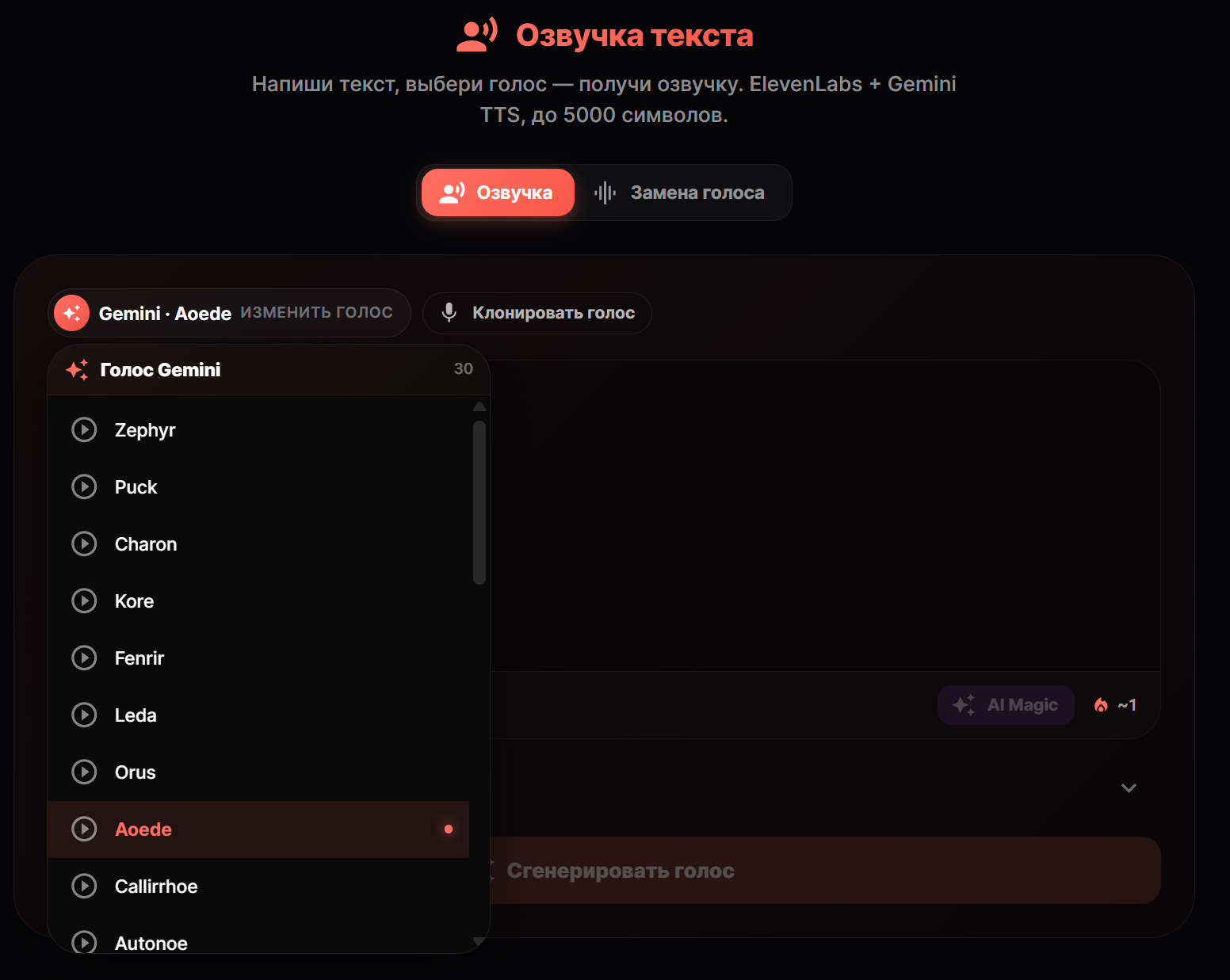Click the voice list scroll up arrow

pyautogui.click(x=479, y=406)
